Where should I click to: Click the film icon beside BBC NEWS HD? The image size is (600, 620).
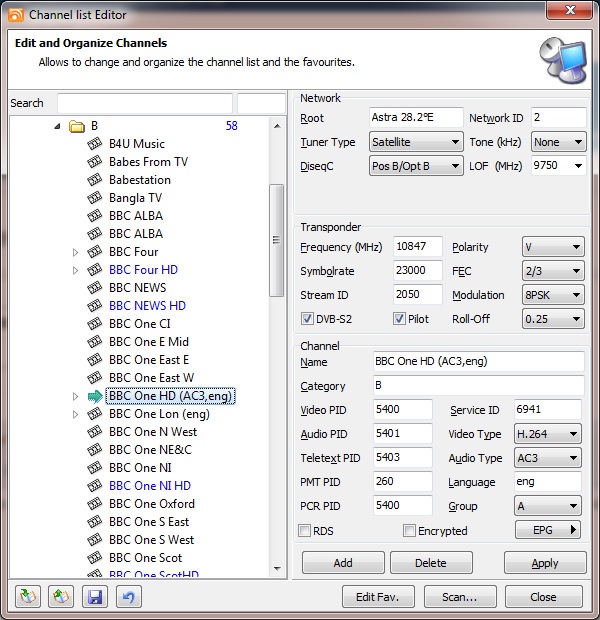[95, 306]
